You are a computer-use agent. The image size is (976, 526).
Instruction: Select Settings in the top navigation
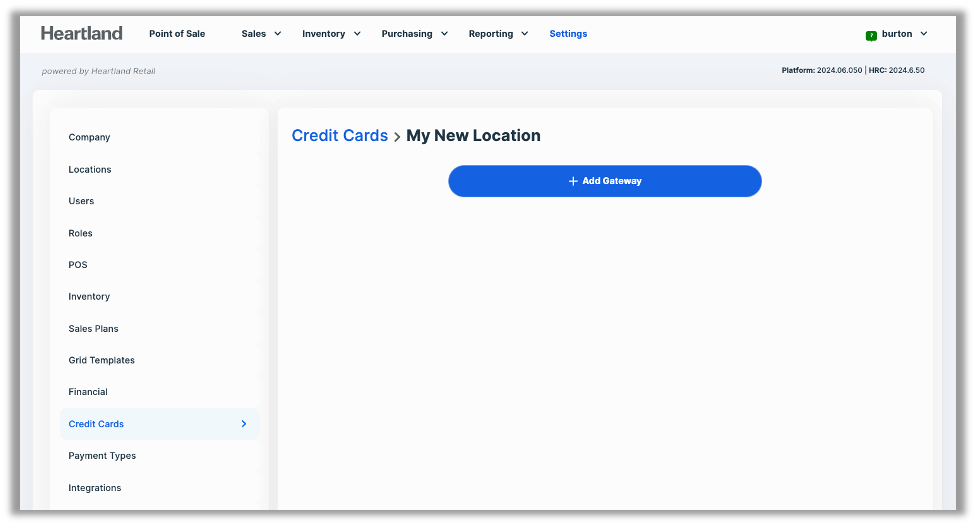(x=568, y=34)
